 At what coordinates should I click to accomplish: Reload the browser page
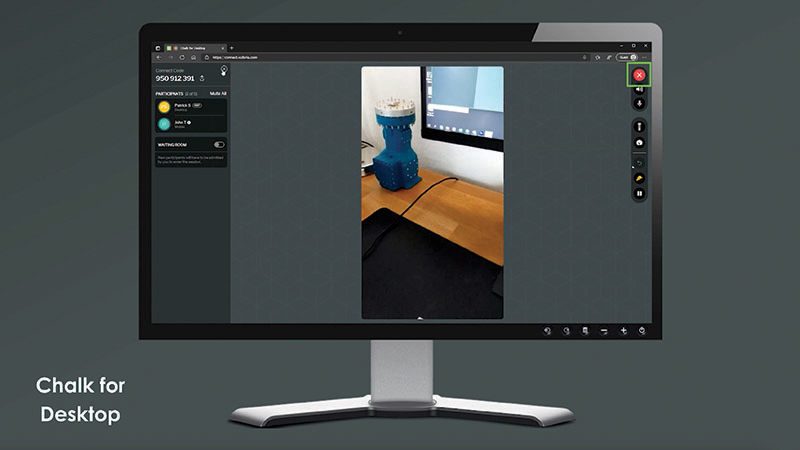pos(181,57)
